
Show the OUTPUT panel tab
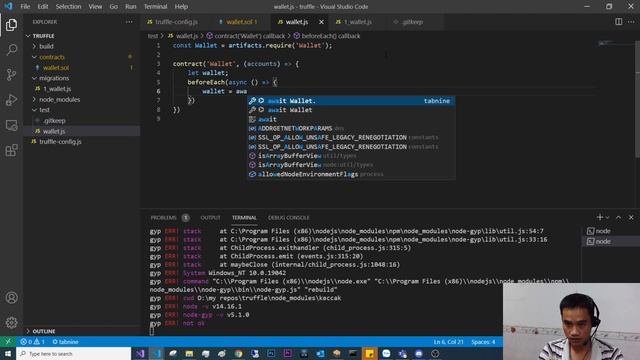coord(210,218)
